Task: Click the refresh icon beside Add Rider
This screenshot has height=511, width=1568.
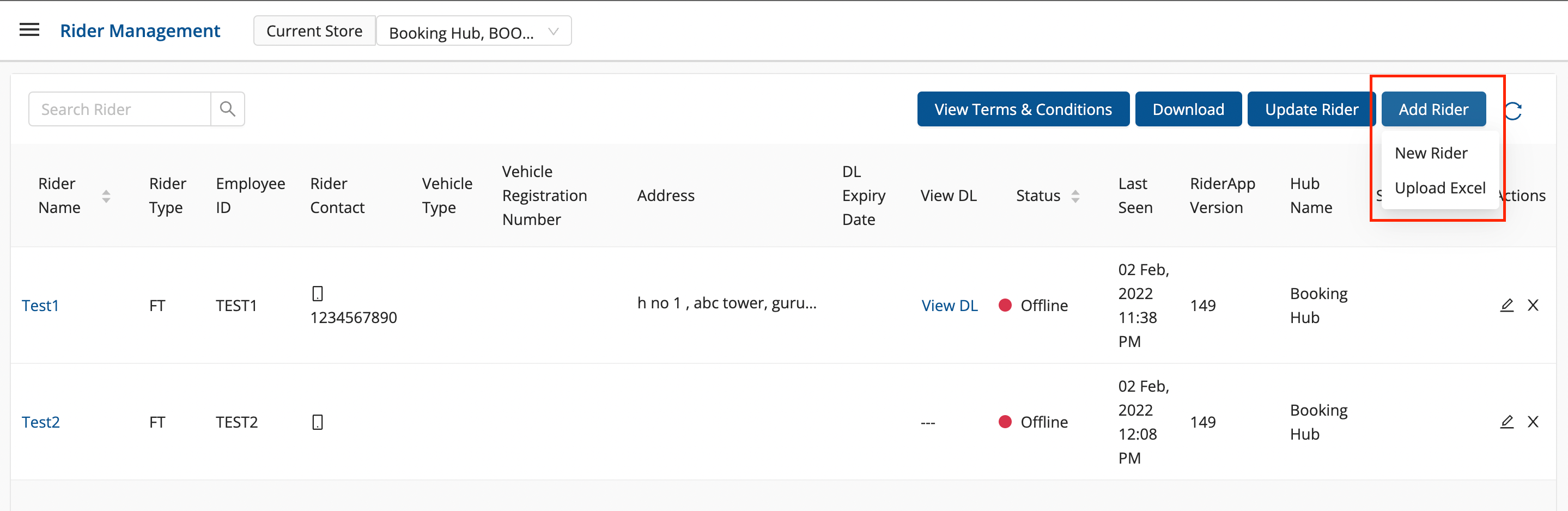Action: tap(1513, 111)
